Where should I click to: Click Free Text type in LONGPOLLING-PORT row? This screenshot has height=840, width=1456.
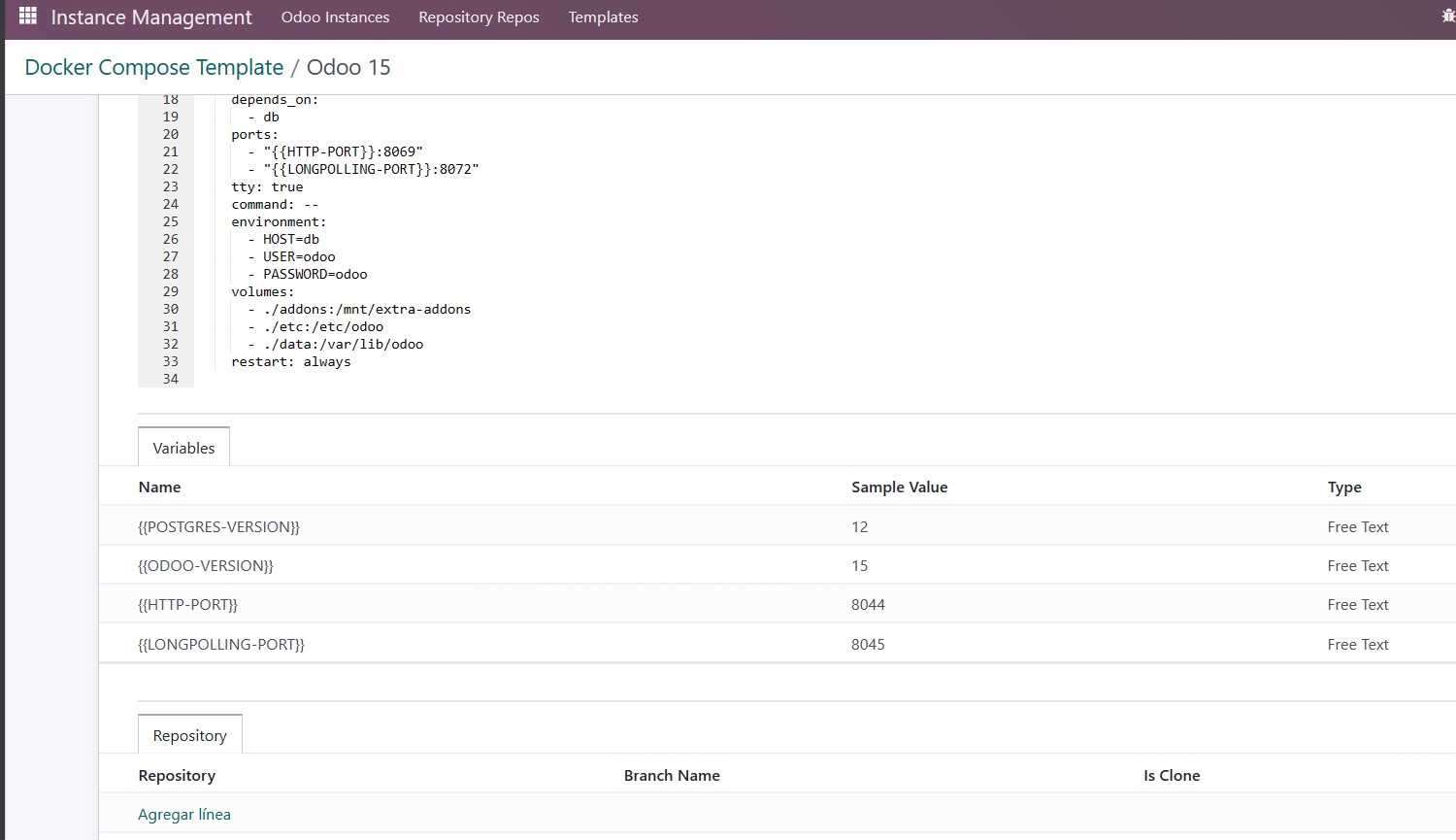pyautogui.click(x=1358, y=644)
